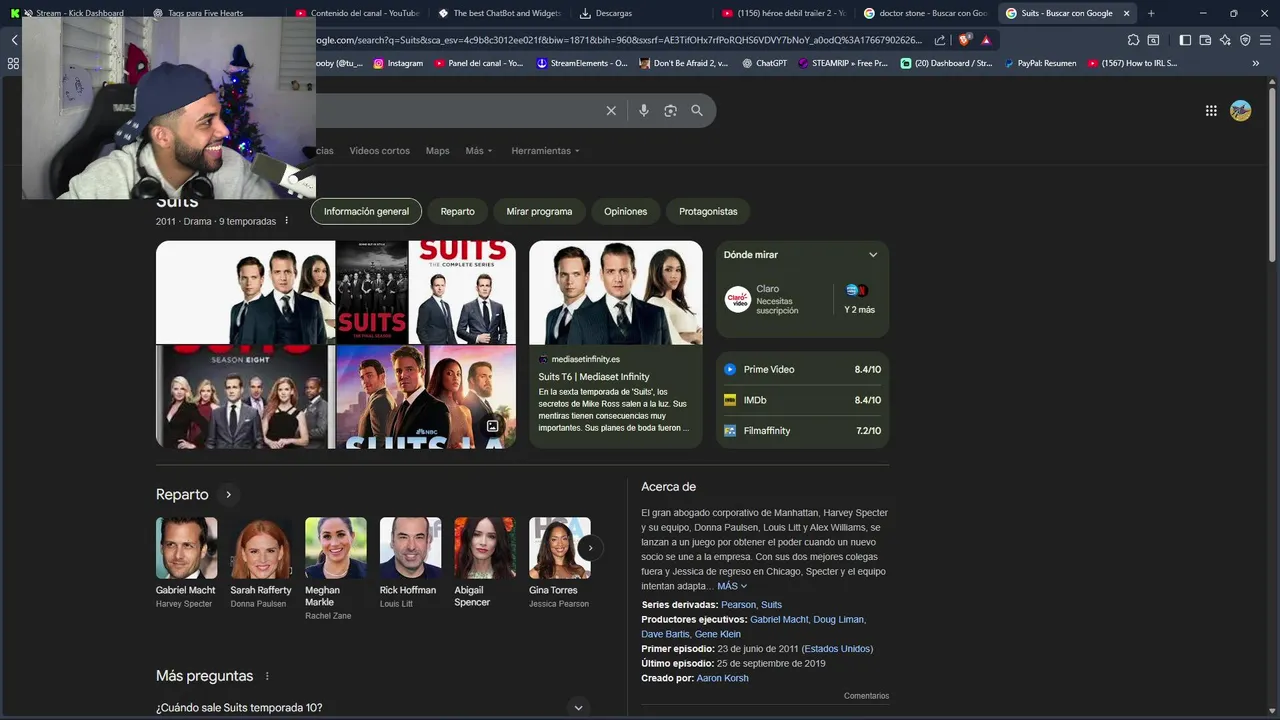1280x720 pixels.
Task: Open the Aaron Korsh creator link
Action: (x=723, y=678)
